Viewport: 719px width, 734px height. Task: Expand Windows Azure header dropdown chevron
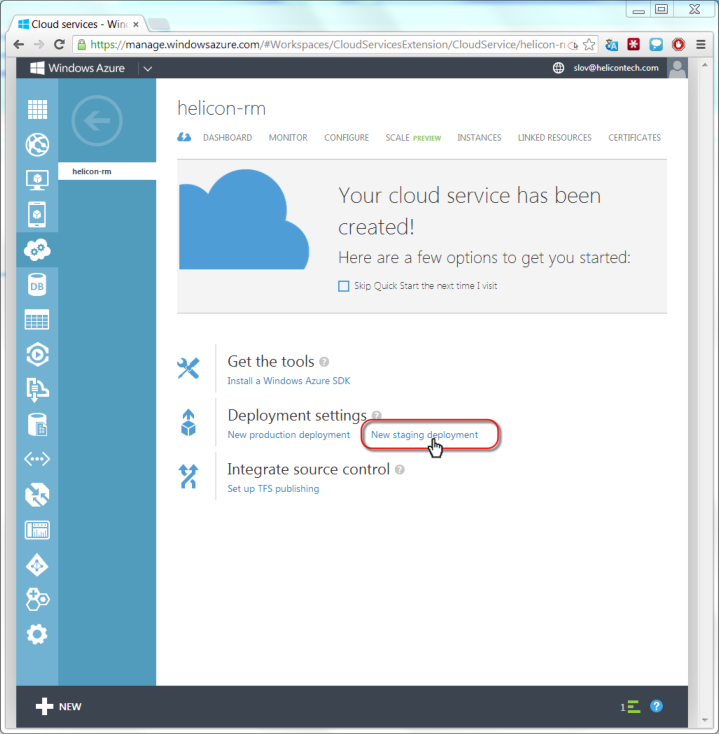[147, 69]
